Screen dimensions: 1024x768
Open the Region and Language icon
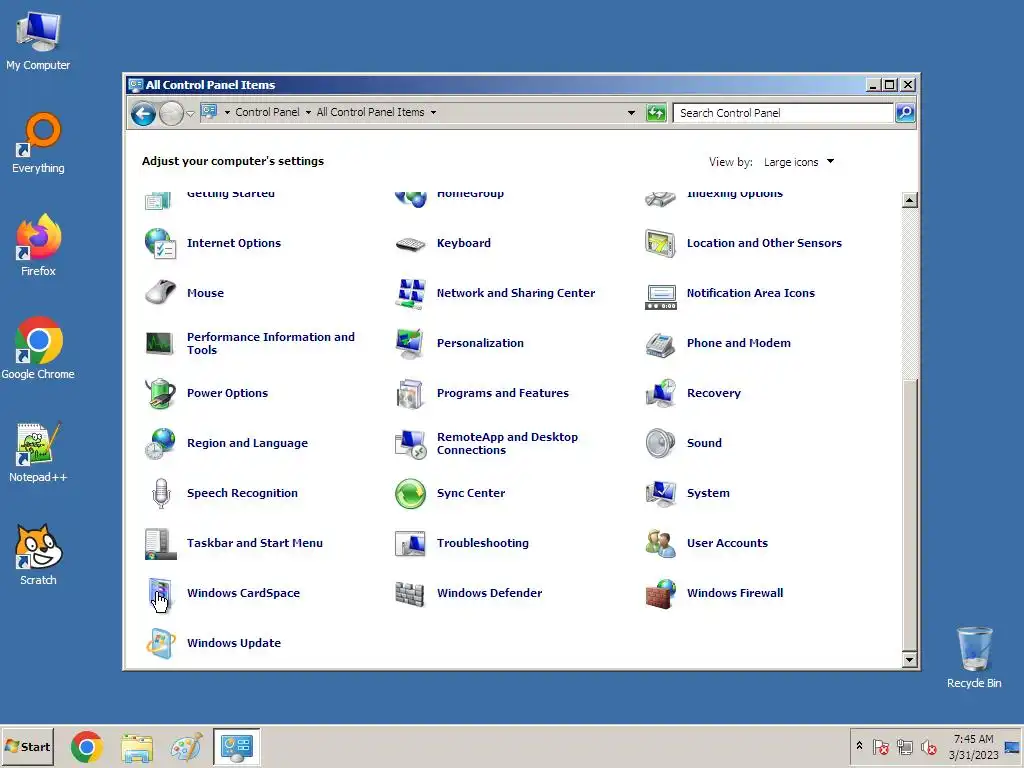point(160,443)
